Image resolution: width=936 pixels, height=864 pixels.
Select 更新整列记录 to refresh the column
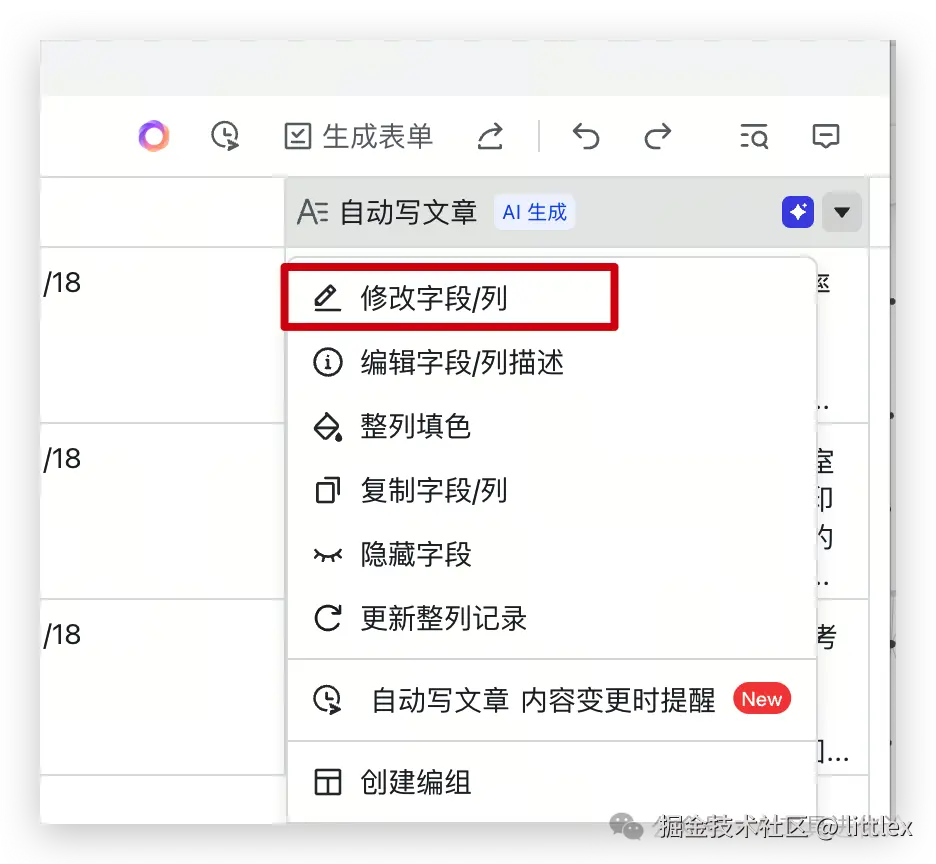point(443,619)
